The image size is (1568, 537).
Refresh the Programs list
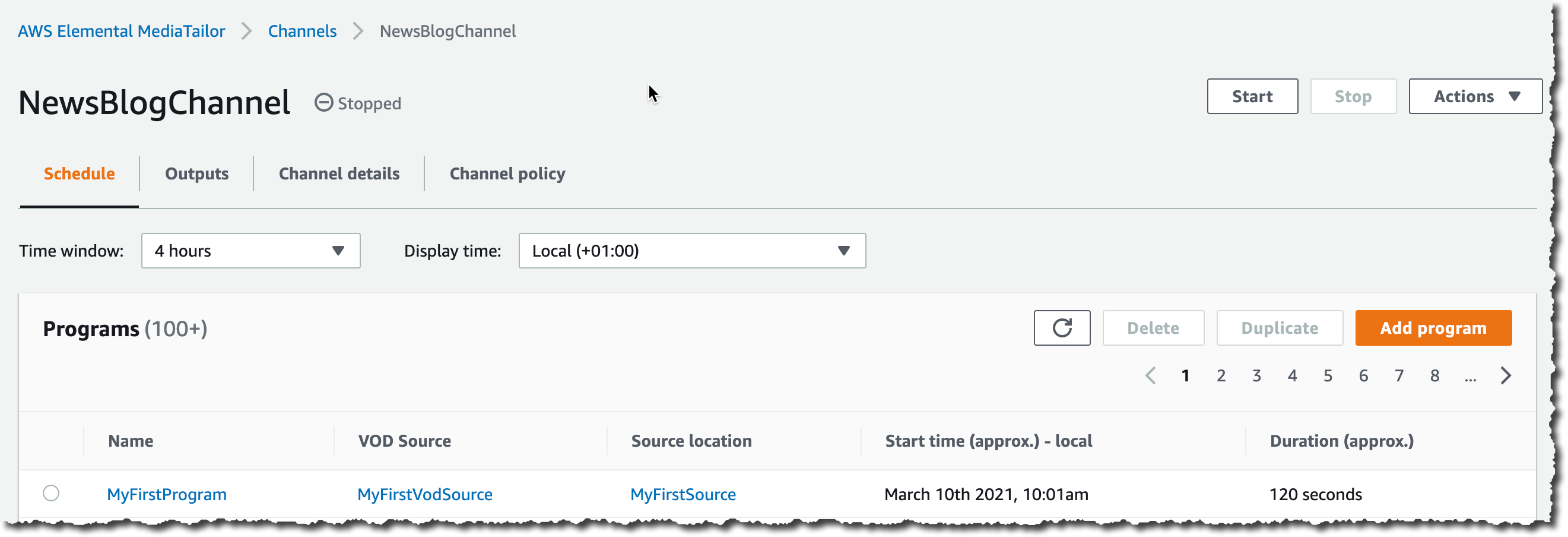pyautogui.click(x=1062, y=328)
